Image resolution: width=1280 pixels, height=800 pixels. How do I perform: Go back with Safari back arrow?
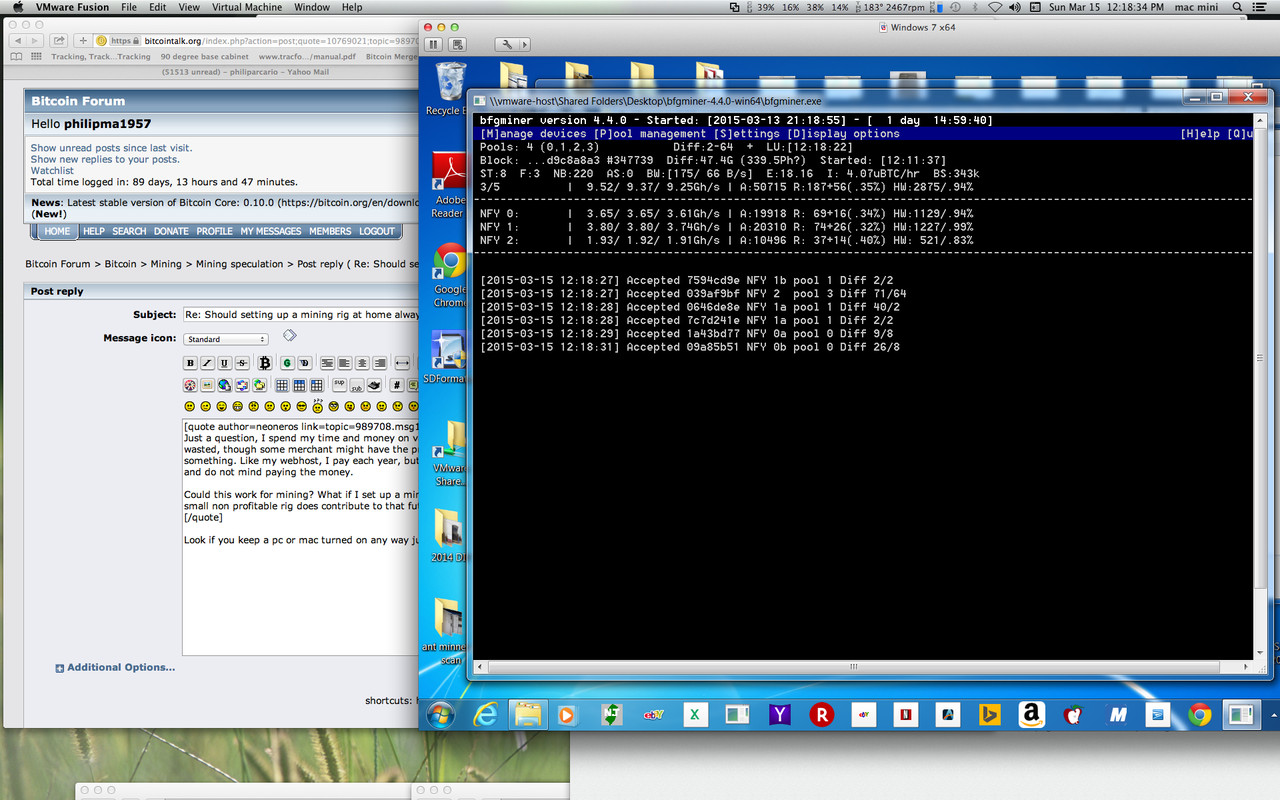18,41
